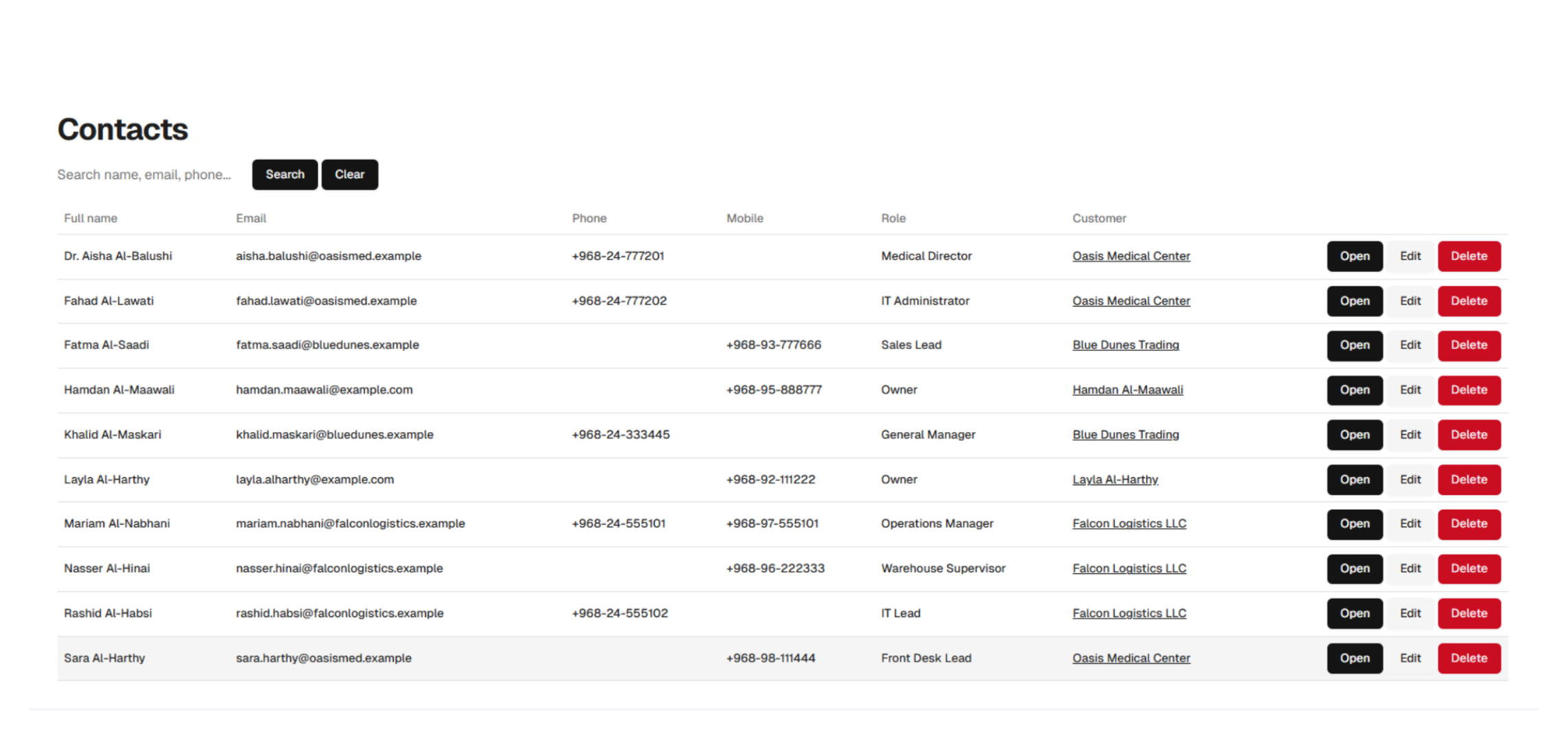The height and width of the screenshot is (738, 1568).
Task: Open Blue Dunes Trading link in Fatma's row
Action: pos(1125,345)
